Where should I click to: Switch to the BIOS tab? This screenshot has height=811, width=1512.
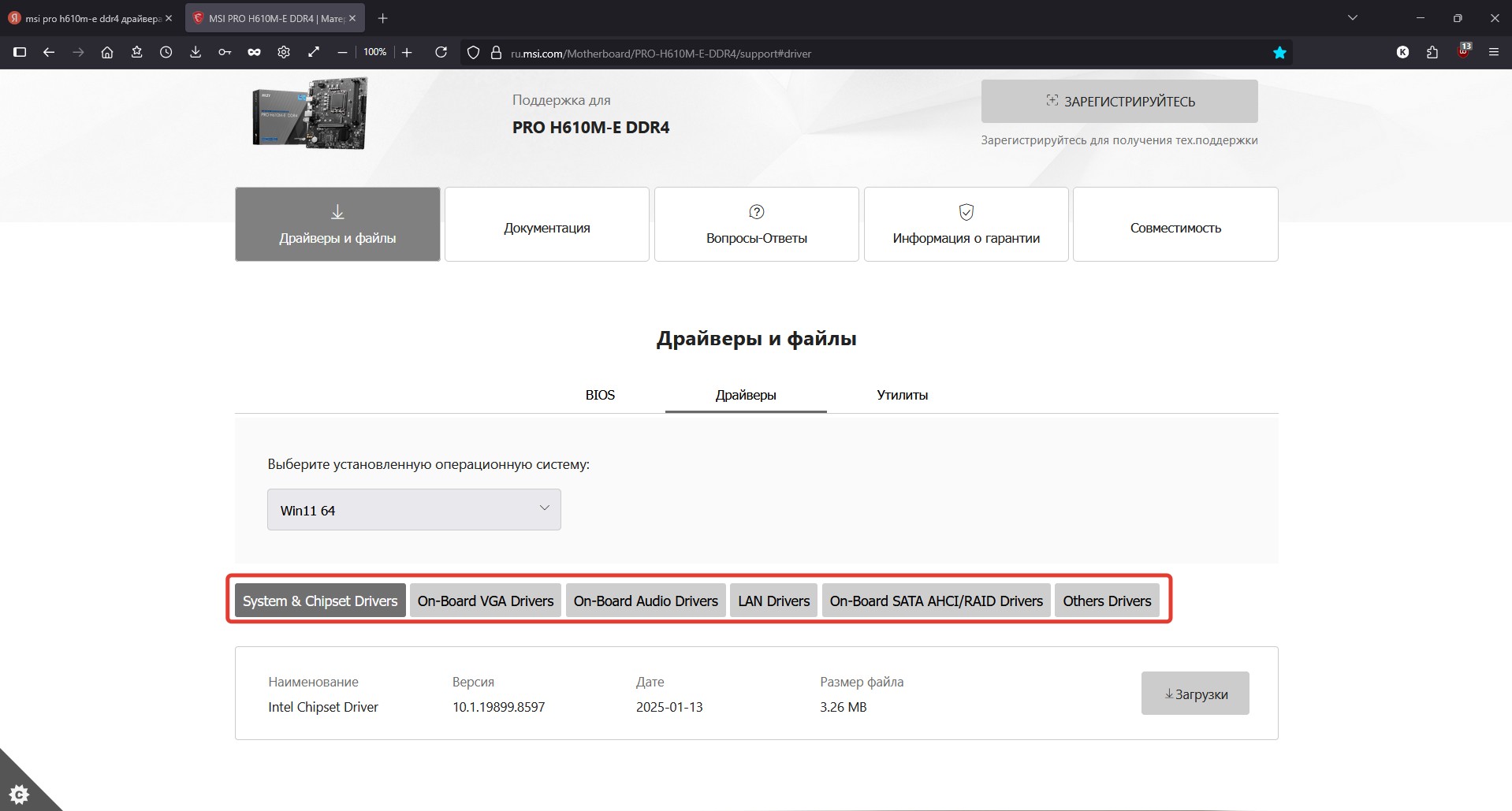tap(600, 395)
